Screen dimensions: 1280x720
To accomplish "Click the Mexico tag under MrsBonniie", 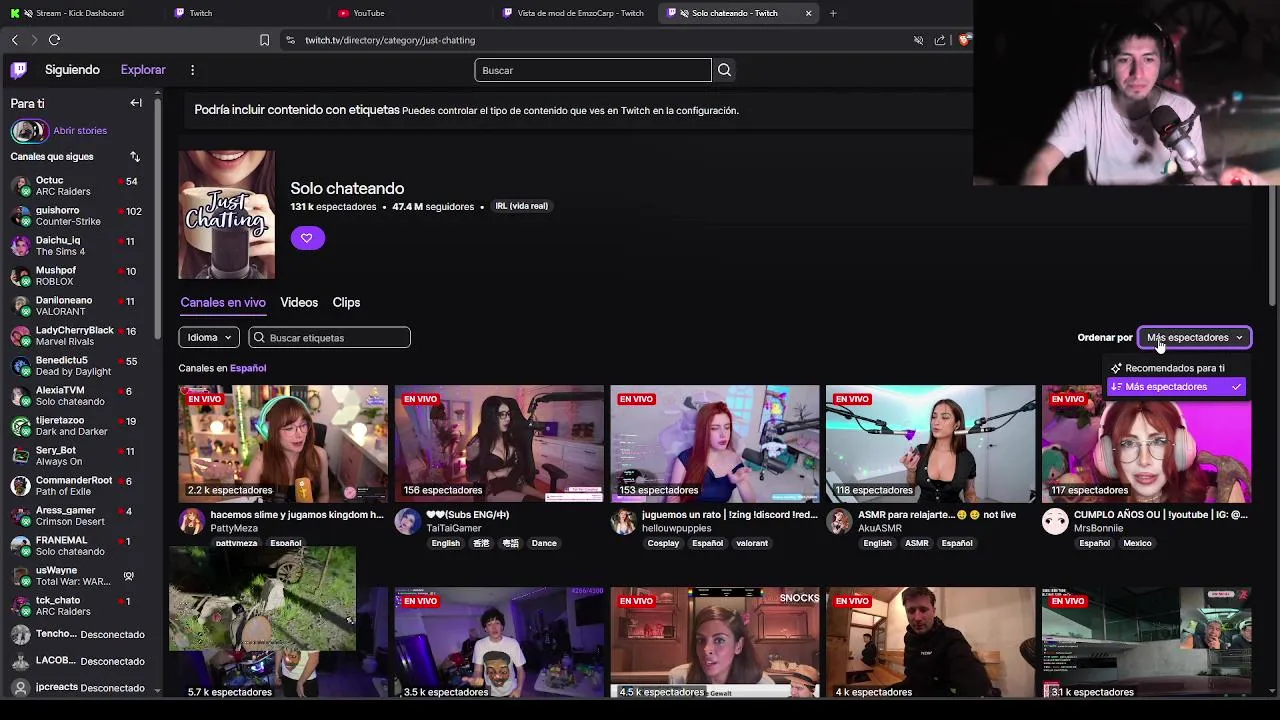I will tap(1137, 543).
